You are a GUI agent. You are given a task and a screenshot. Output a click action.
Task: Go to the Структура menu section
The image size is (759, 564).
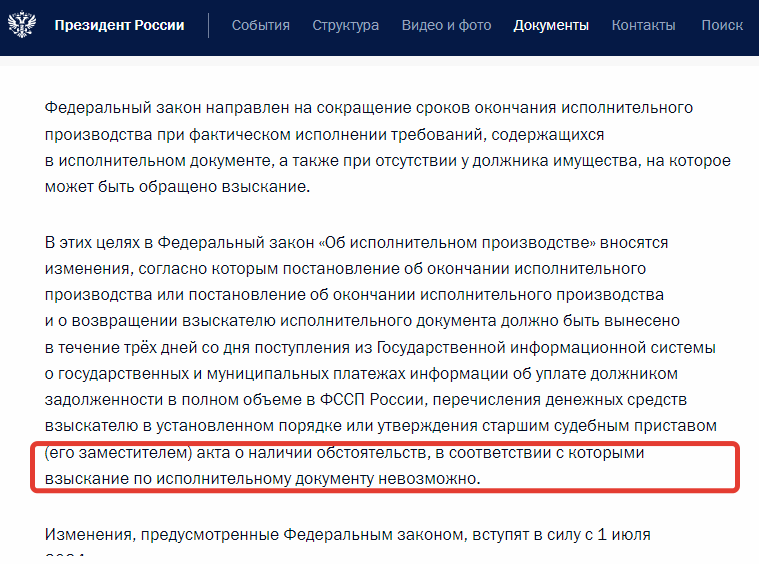tap(345, 25)
